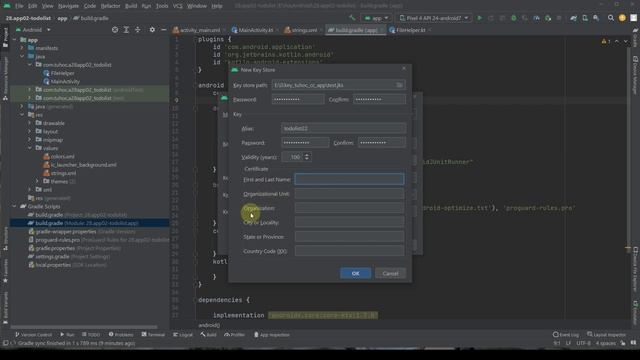The height and width of the screenshot is (360, 640).
Task: Open the Project panel gear options
Action: [x=152, y=30]
